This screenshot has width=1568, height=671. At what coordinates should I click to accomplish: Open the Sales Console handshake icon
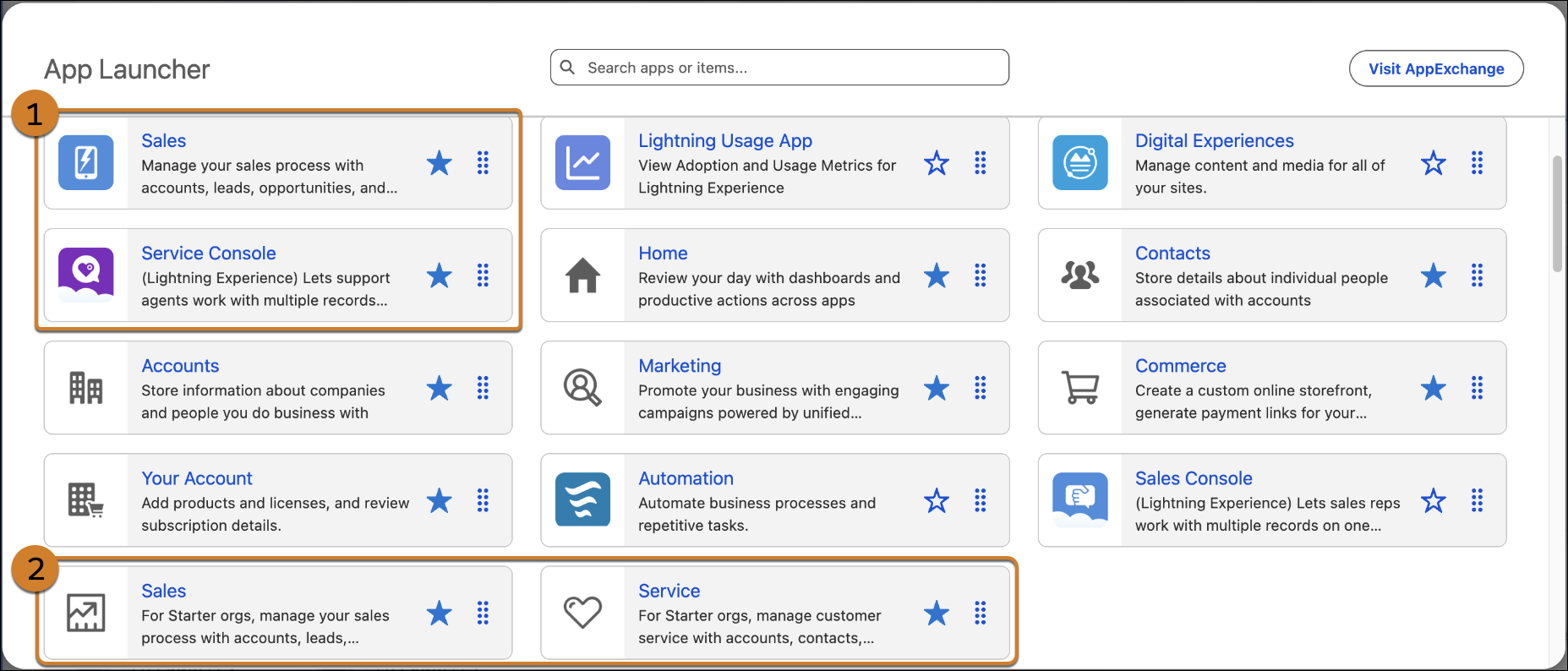(1080, 500)
